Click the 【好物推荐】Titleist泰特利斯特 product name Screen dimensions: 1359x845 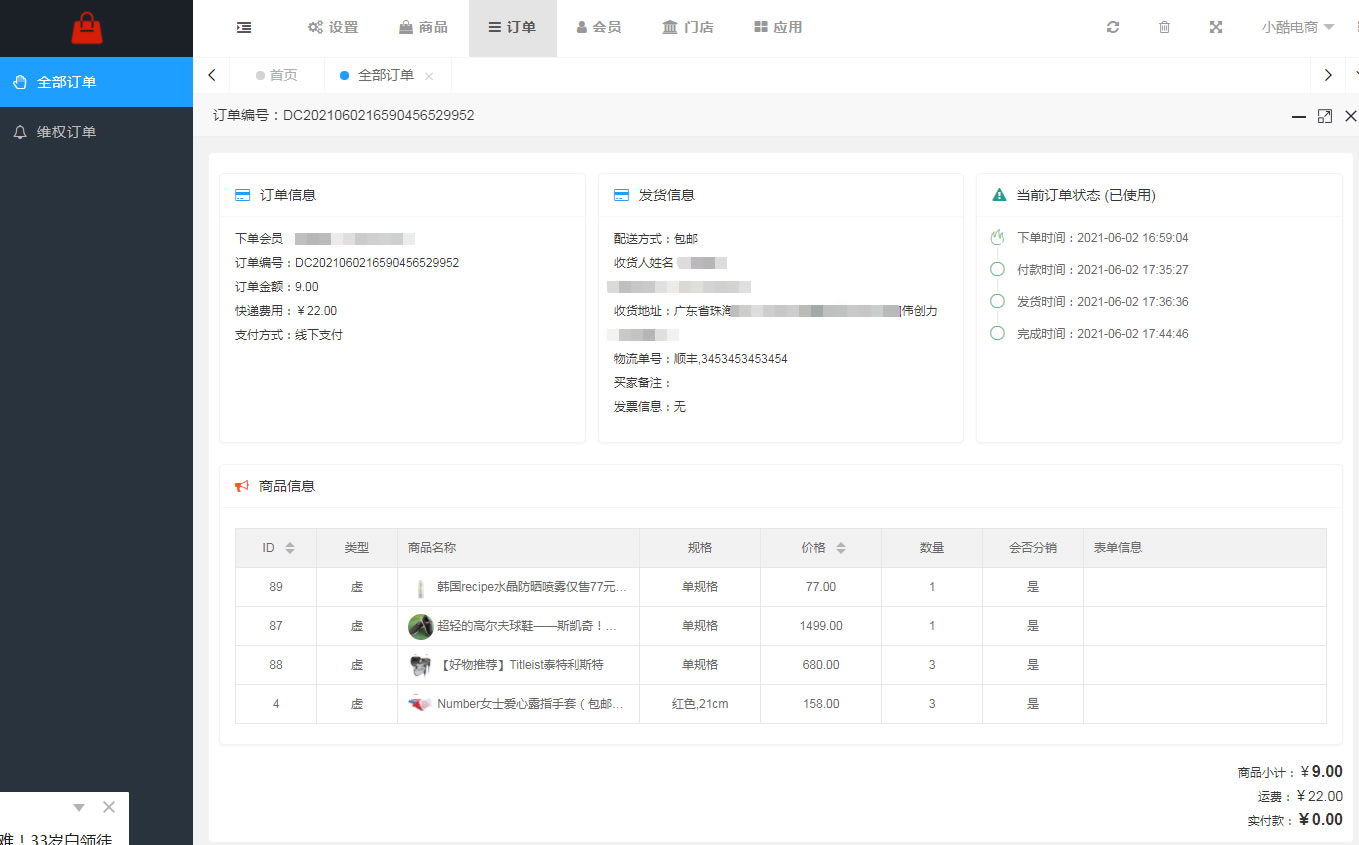pyautogui.click(x=520, y=665)
